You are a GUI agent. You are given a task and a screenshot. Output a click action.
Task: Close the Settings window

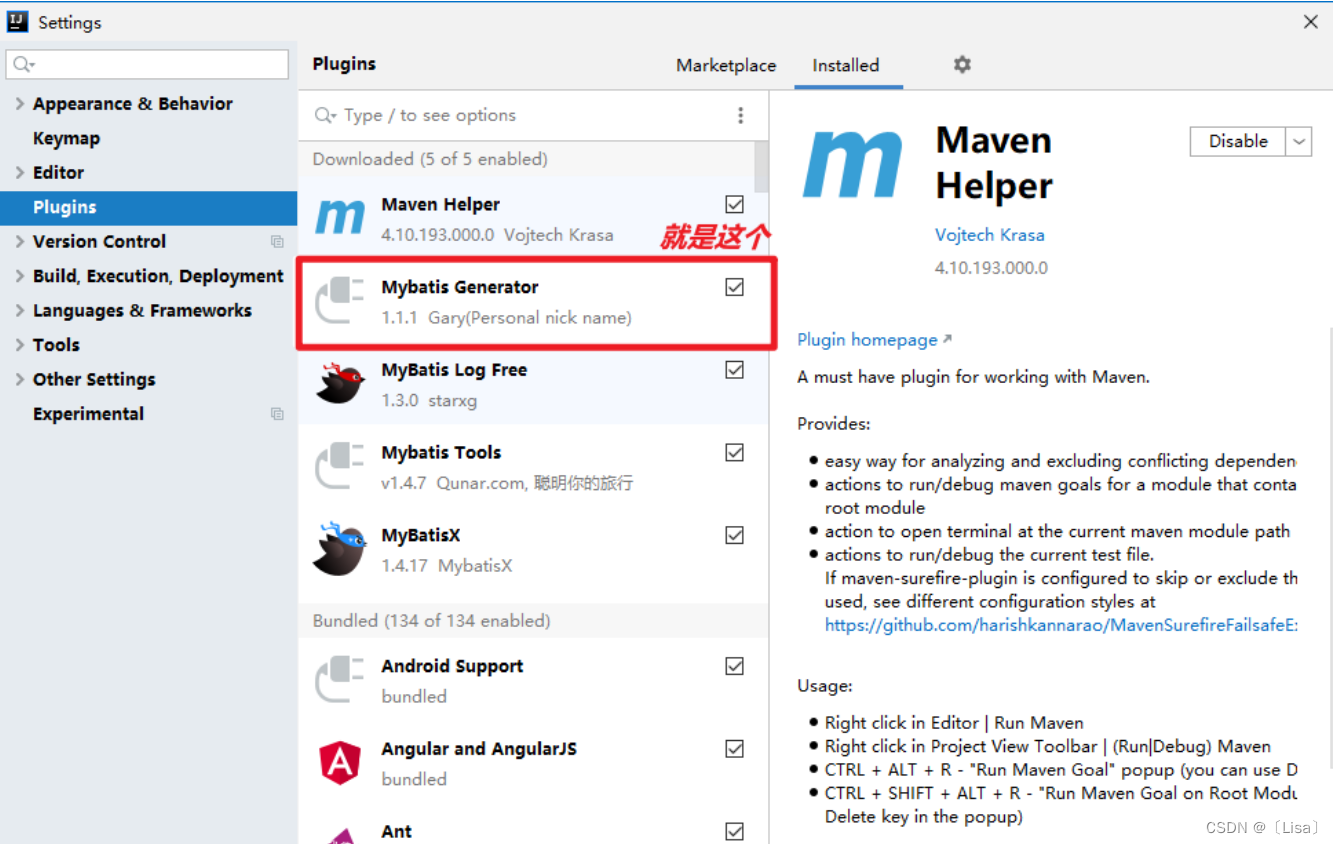pos(1310,22)
